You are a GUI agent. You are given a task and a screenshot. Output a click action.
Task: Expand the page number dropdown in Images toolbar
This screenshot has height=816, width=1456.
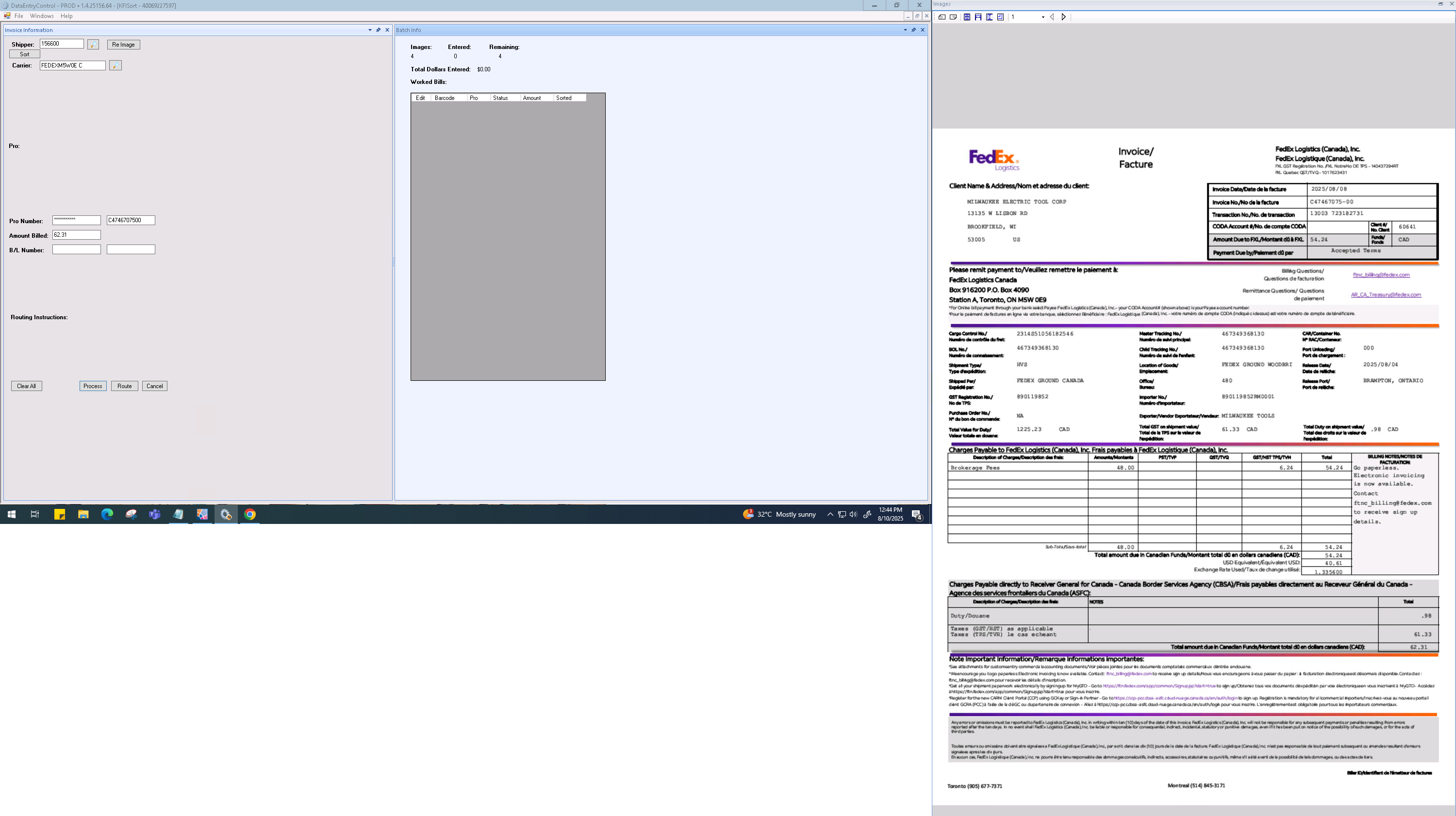1043,17
